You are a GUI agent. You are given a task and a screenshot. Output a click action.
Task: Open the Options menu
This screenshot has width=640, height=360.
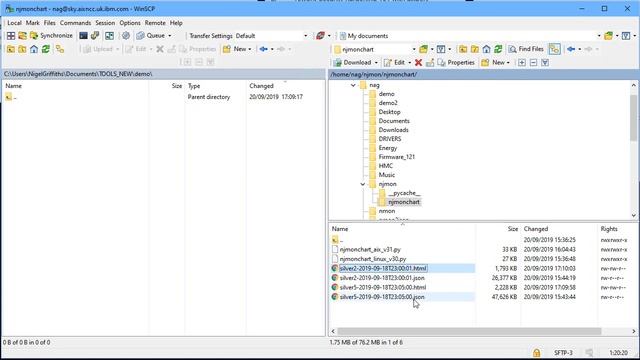[130, 23]
